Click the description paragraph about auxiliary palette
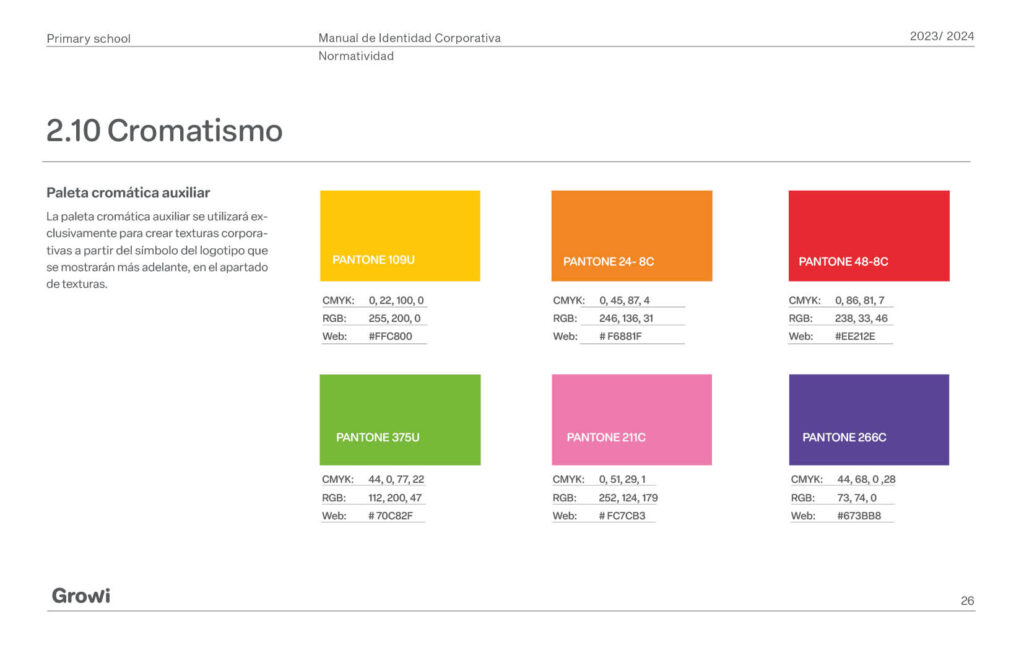This screenshot has width=1024, height=658. click(x=157, y=250)
